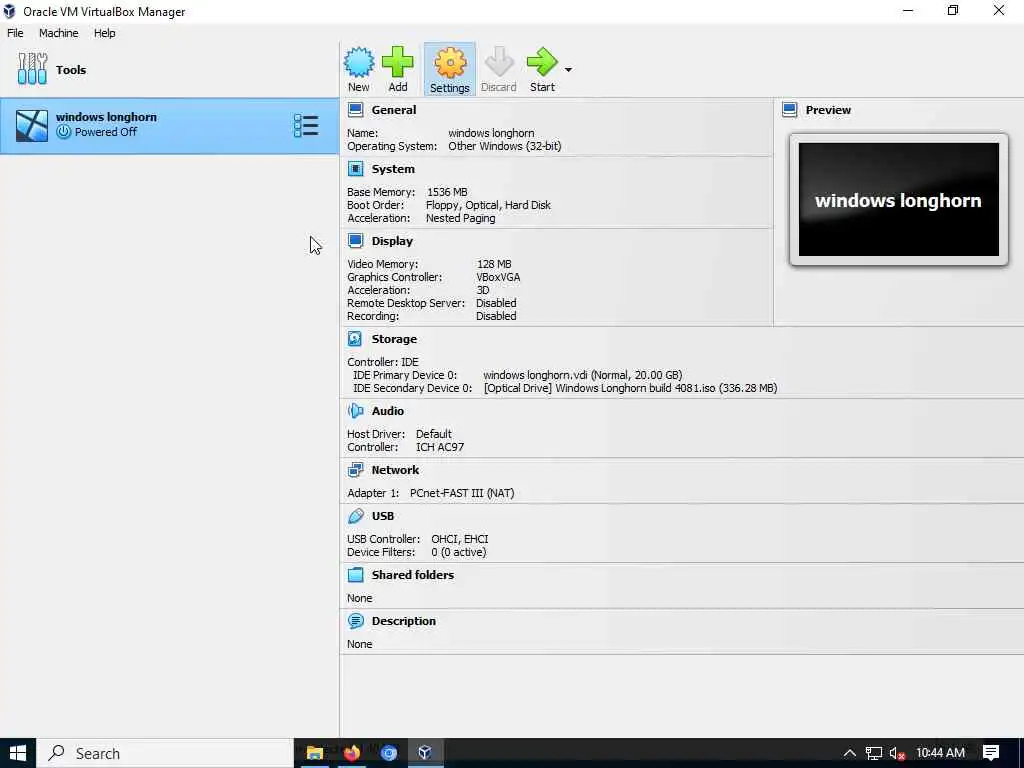Image resolution: width=1024 pixels, height=768 pixels.
Task: Open File Explorer from the taskbar
Action: click(x=315, y=753)
